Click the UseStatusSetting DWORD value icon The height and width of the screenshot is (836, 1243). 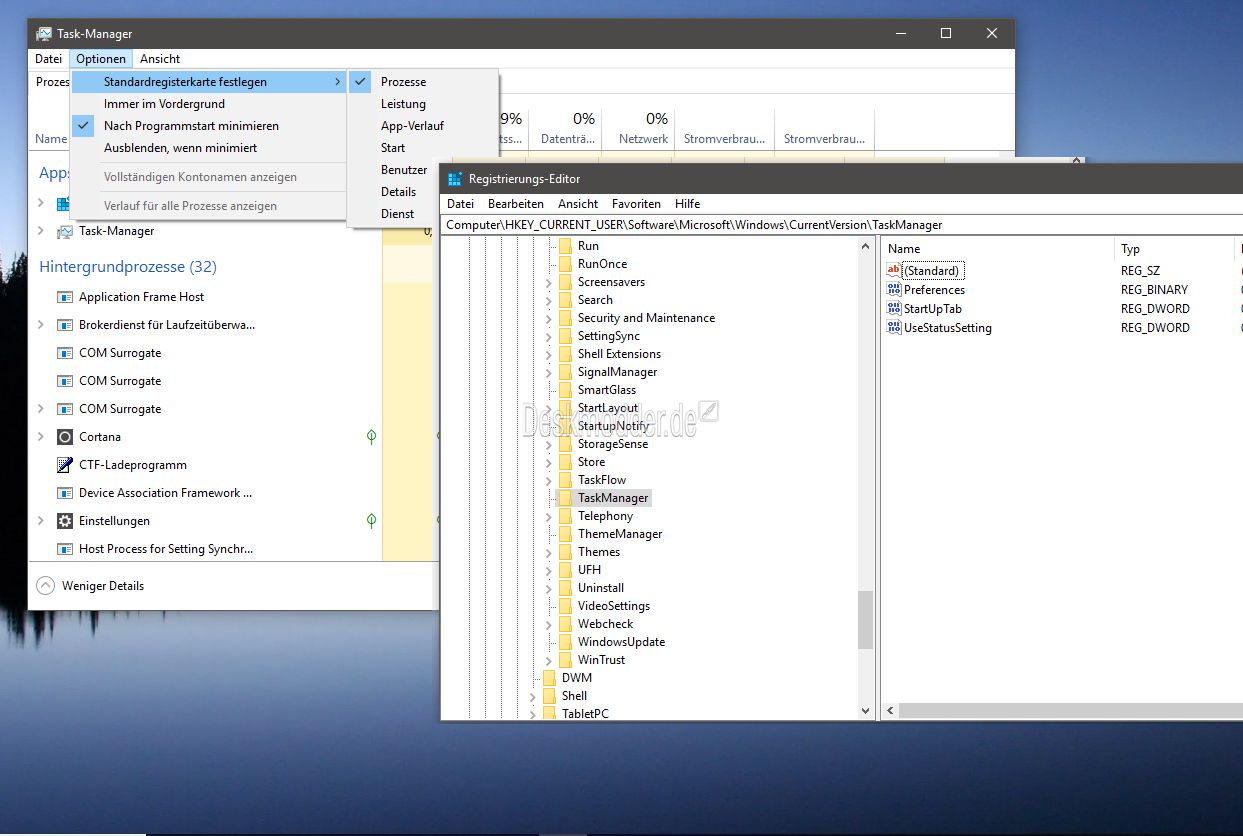[894, 328]
